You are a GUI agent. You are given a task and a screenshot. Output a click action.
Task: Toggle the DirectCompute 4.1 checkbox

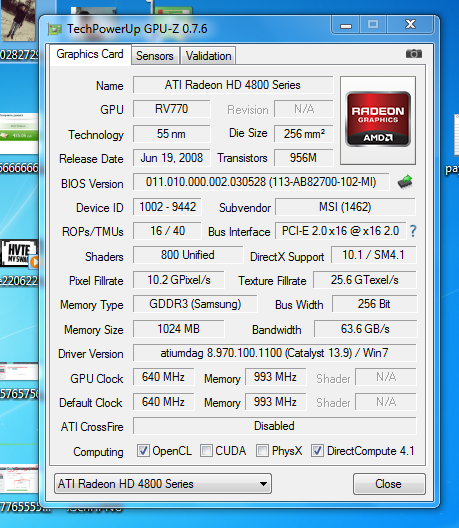coord(317,450)
